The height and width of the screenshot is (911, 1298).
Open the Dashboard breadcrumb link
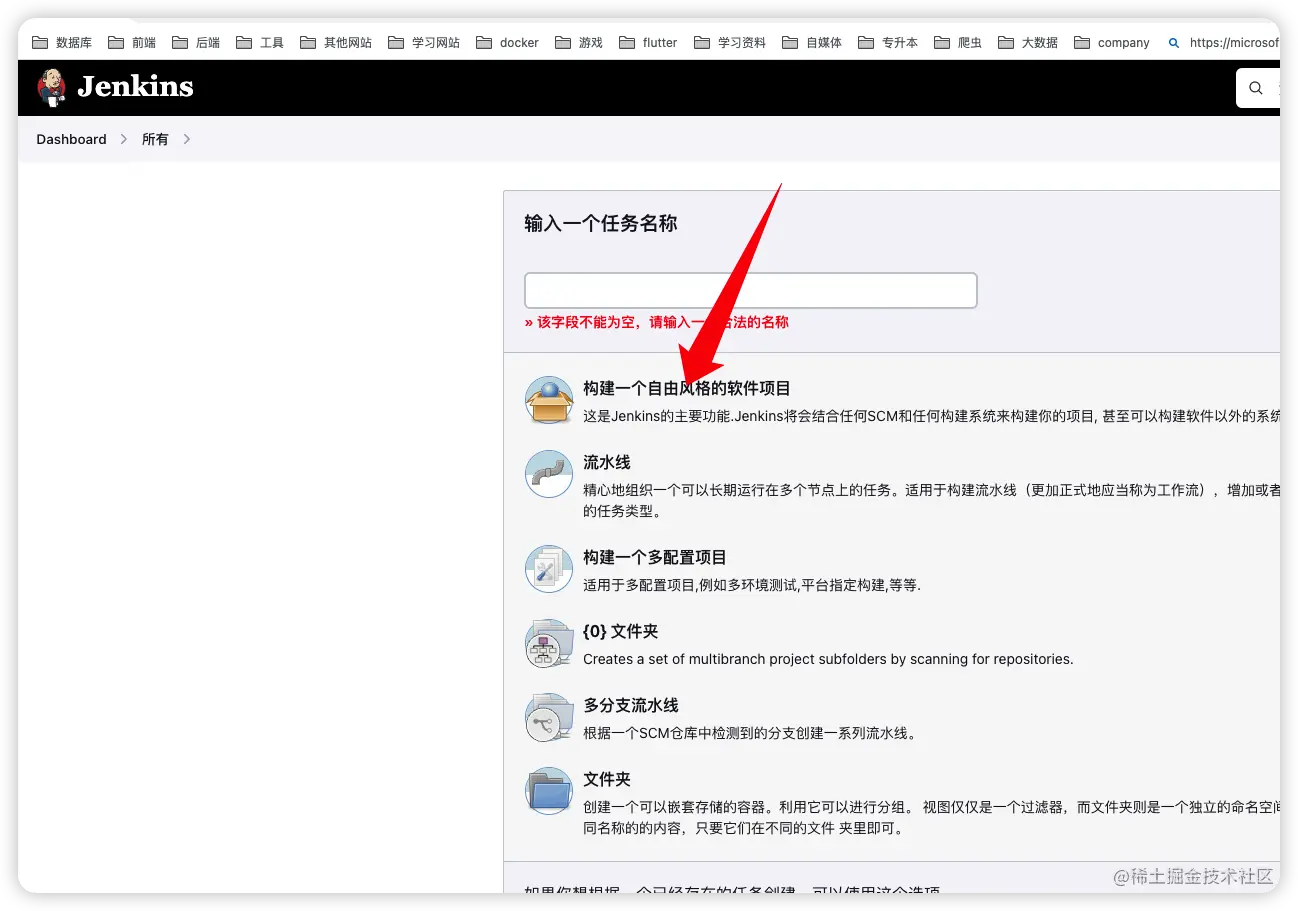click(x=71, y=139)
